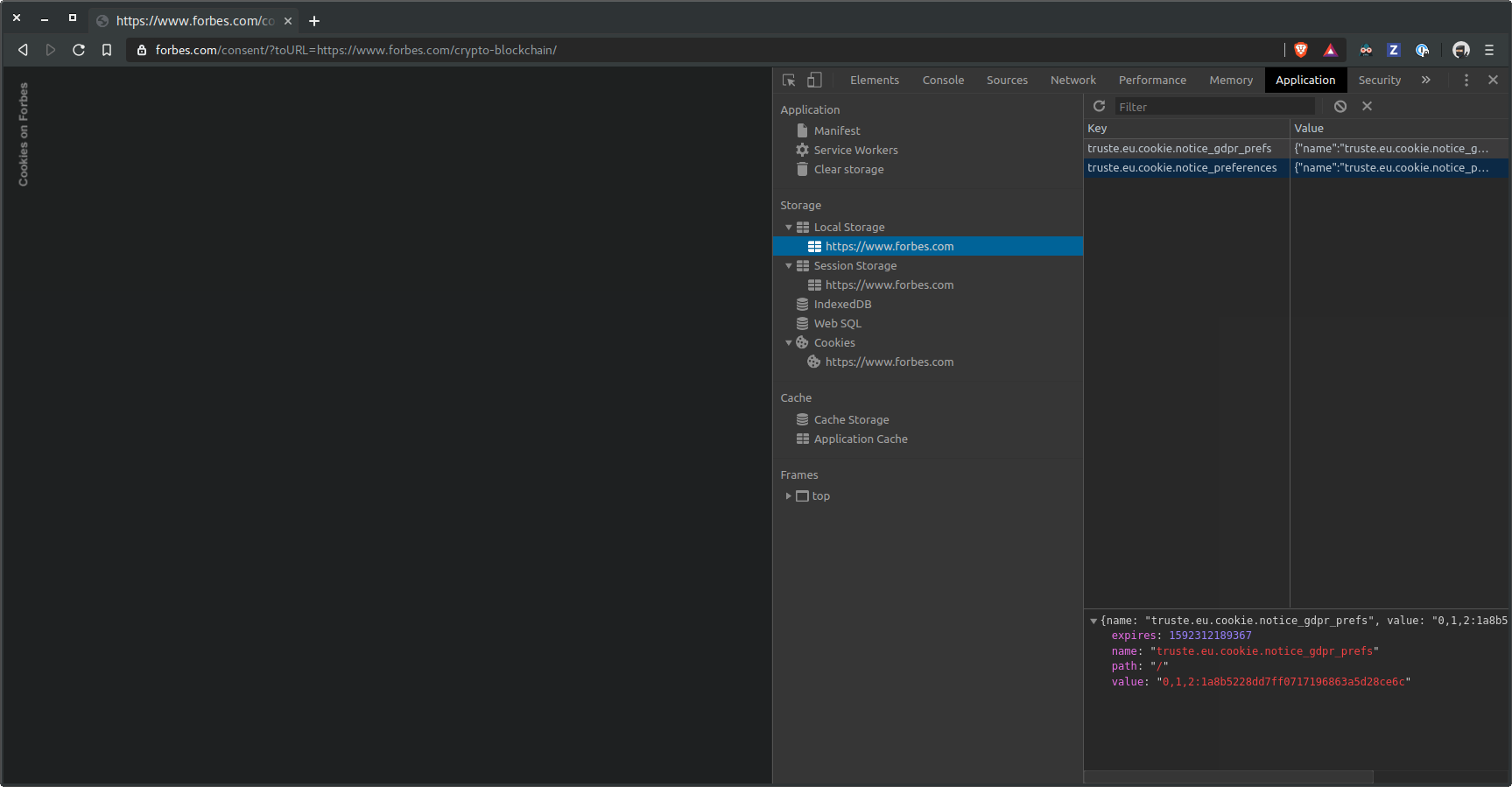
Task: Switch to the Elements tab
Action: pyautogui.click(x=875, y=80)
